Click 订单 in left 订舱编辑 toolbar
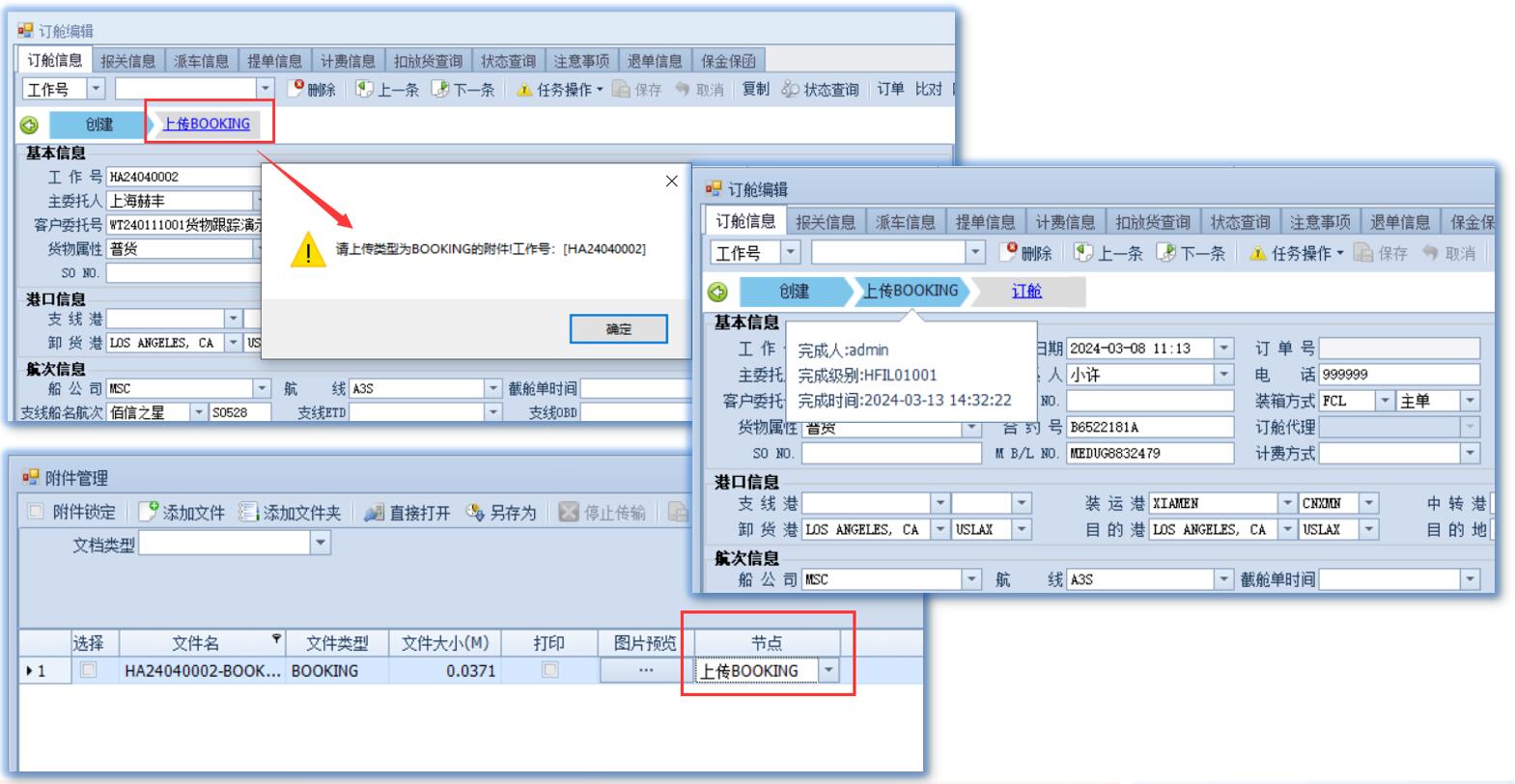 pyautogui.click(x=890, y=89)
